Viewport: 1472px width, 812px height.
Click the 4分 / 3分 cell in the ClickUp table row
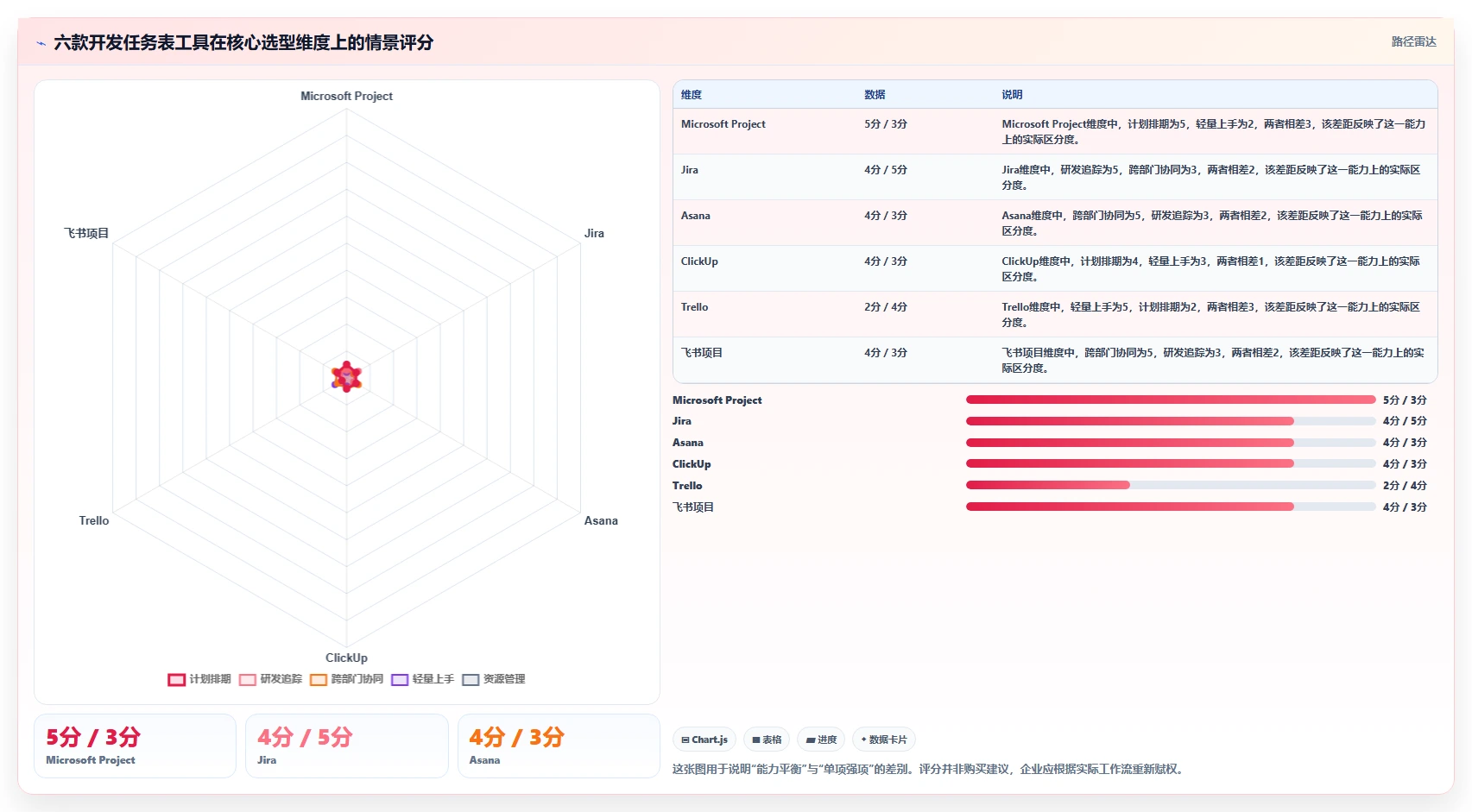coord(886,261)
